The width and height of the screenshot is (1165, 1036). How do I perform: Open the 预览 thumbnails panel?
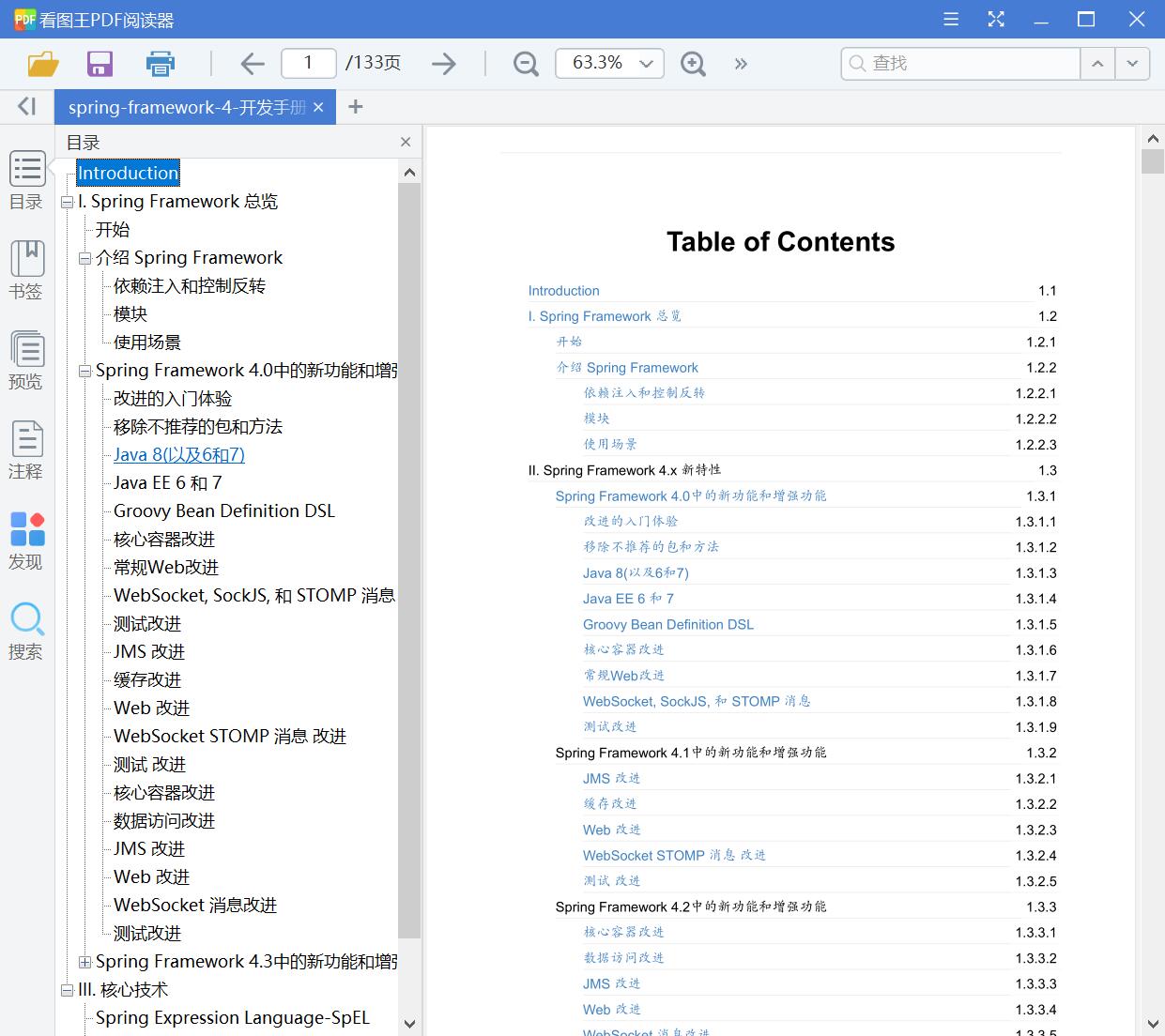pyautogui.click(x=27, y=360)
